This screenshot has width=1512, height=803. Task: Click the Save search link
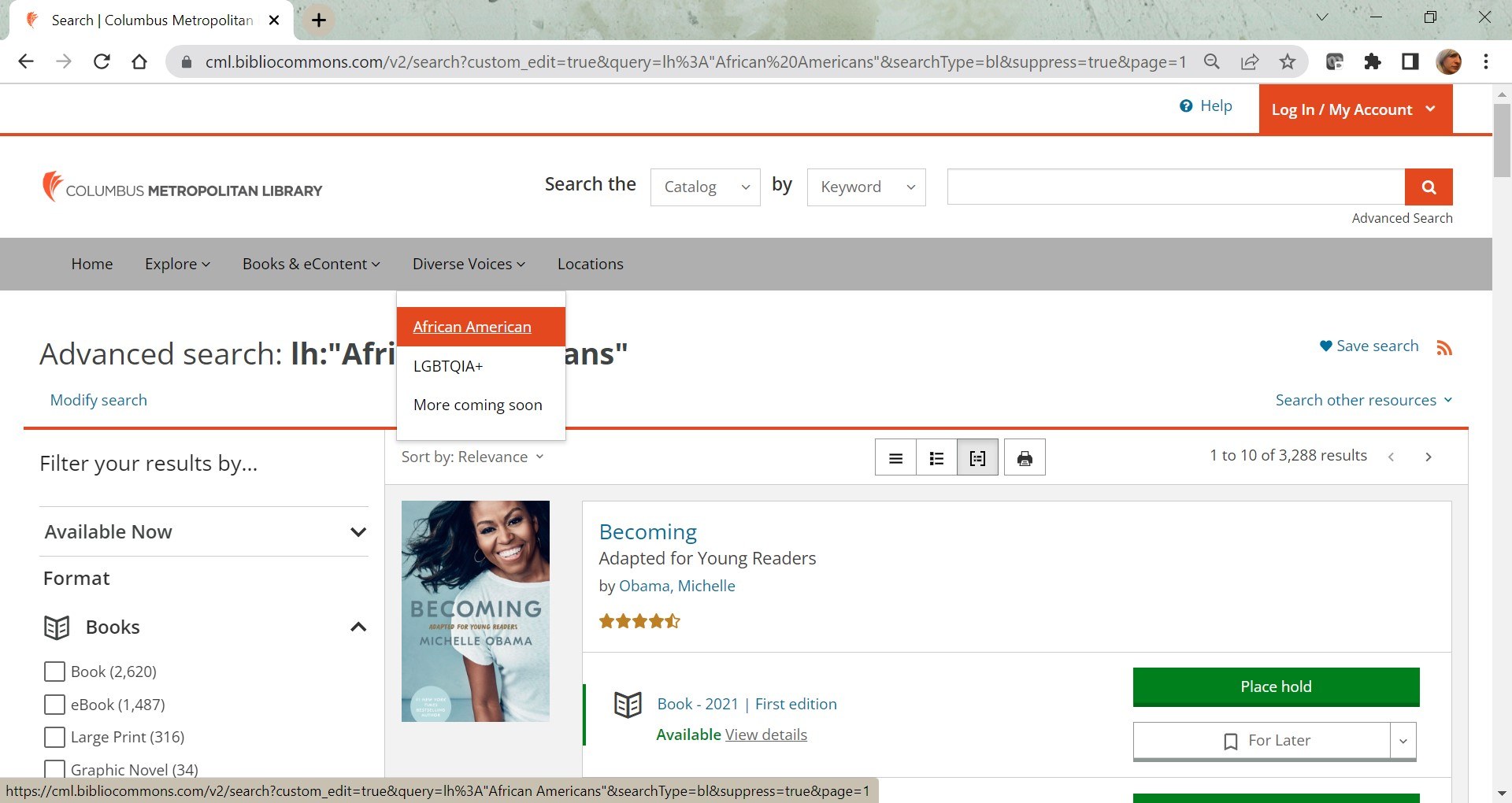1369,346
